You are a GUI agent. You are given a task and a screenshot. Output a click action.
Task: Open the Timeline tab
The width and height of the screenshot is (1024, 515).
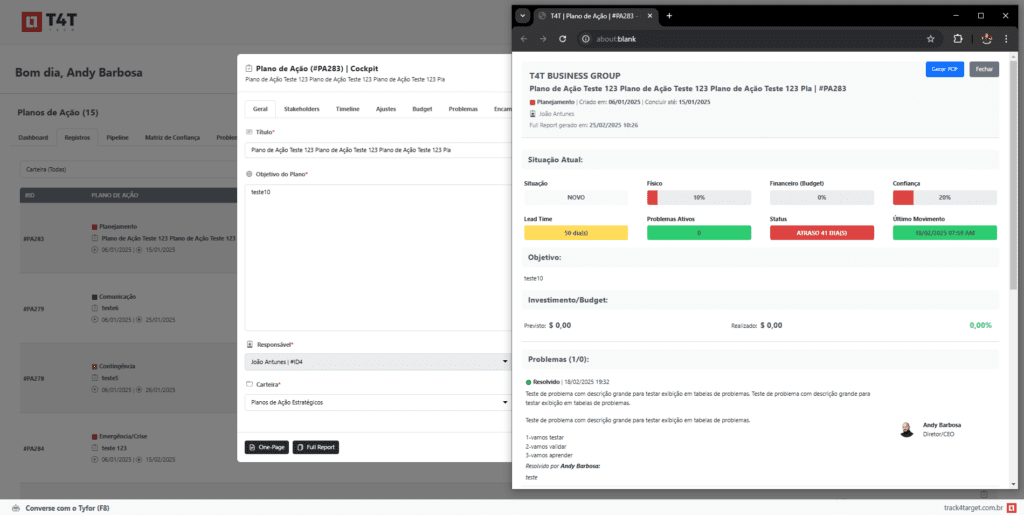click(348, 108)
